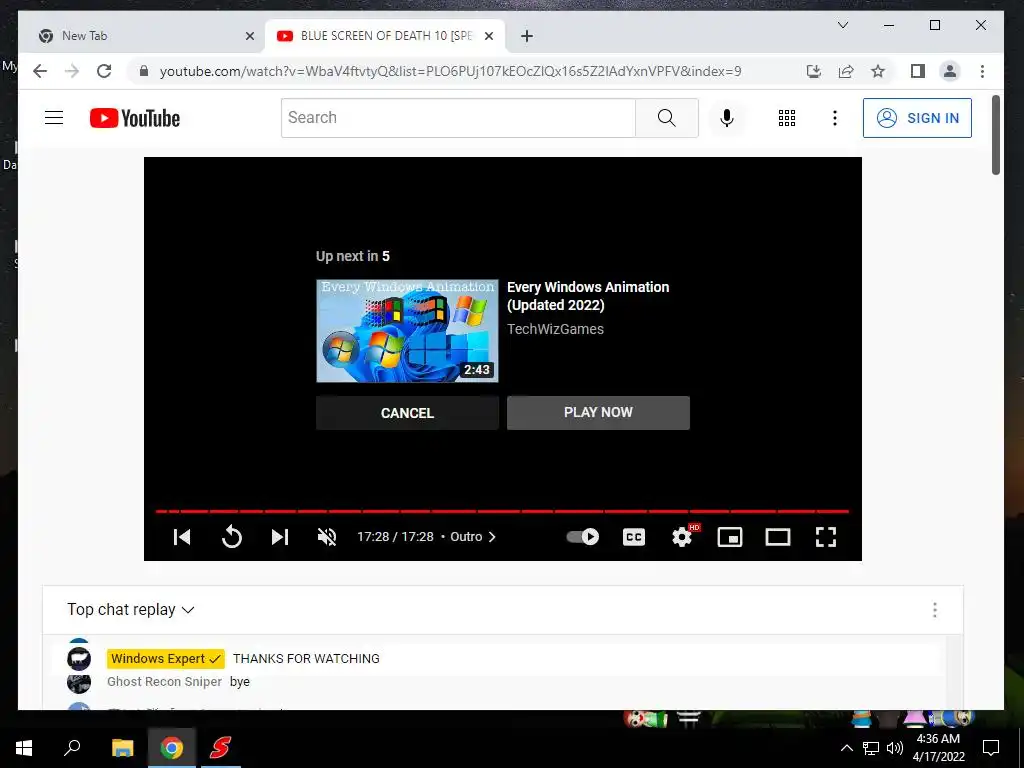The width and height of the screenshot is (1024, 768).
Task: Skip to next video in playlist
Action: (x=280, y=537)
